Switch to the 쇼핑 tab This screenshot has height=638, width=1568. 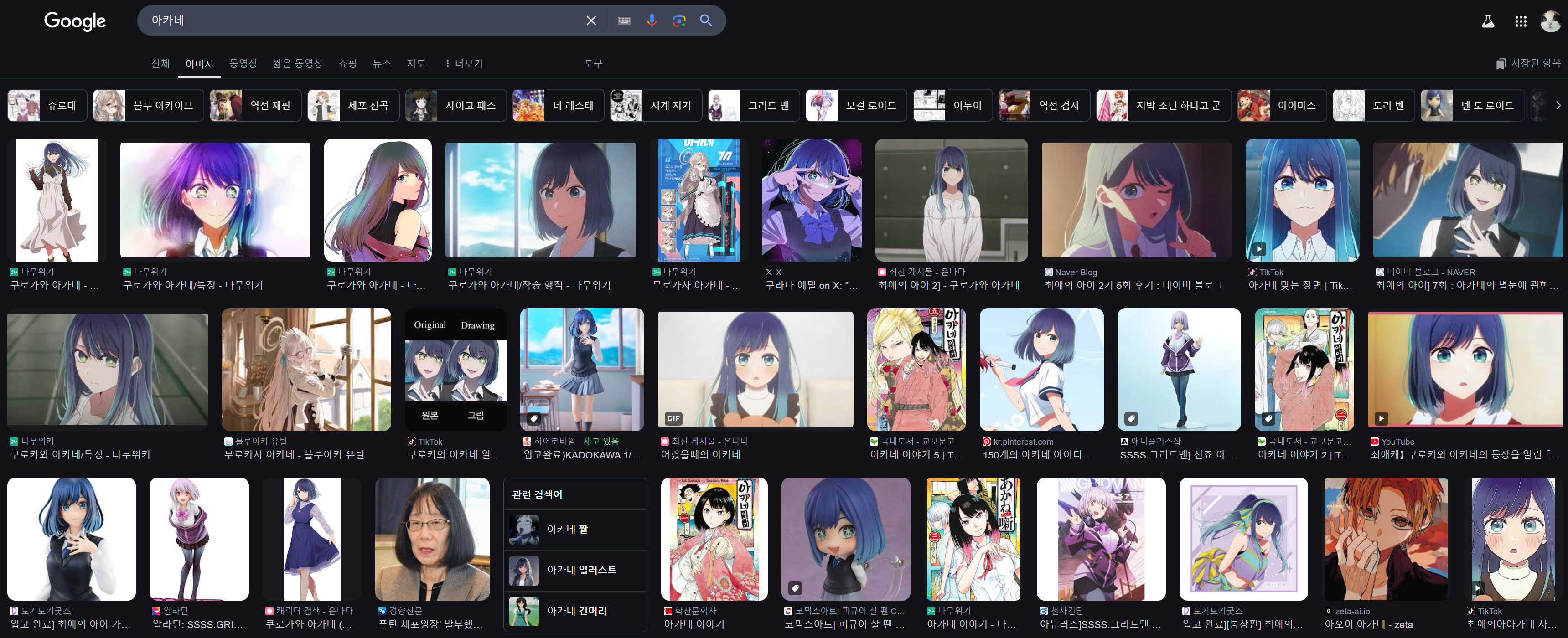[x=347, y=63]
